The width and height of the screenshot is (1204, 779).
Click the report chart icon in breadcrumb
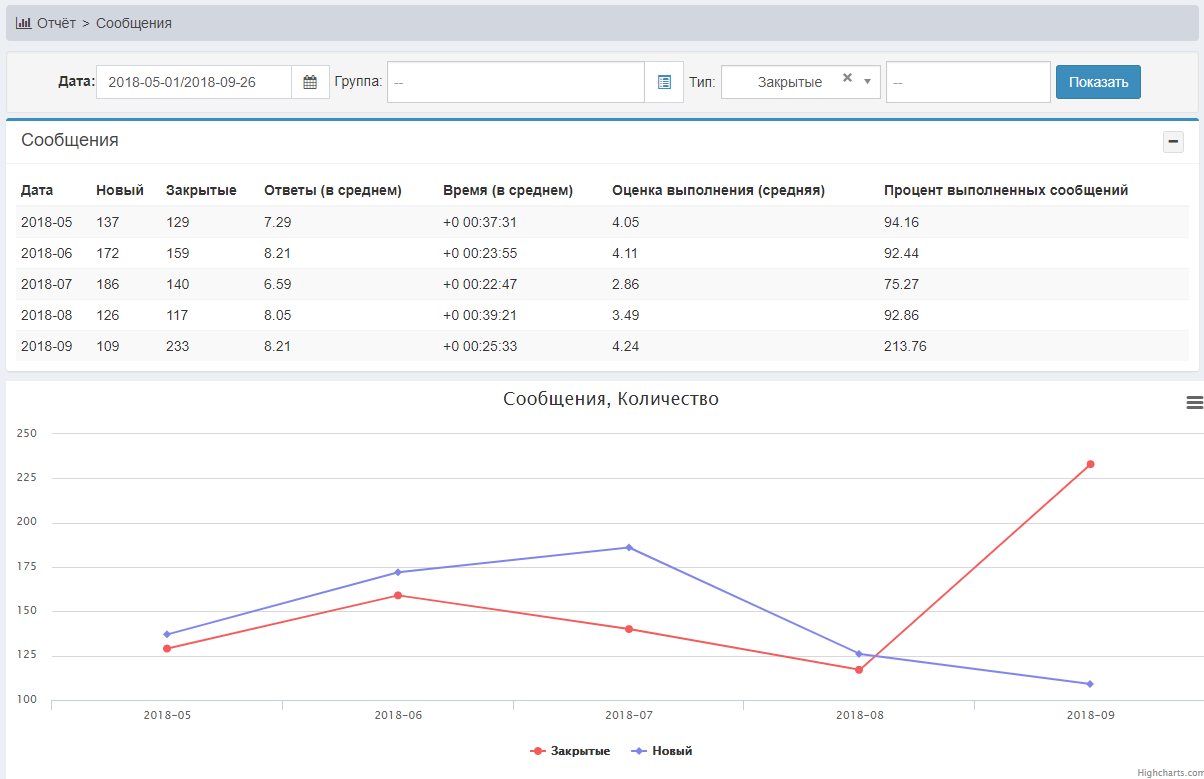(24, 23)
